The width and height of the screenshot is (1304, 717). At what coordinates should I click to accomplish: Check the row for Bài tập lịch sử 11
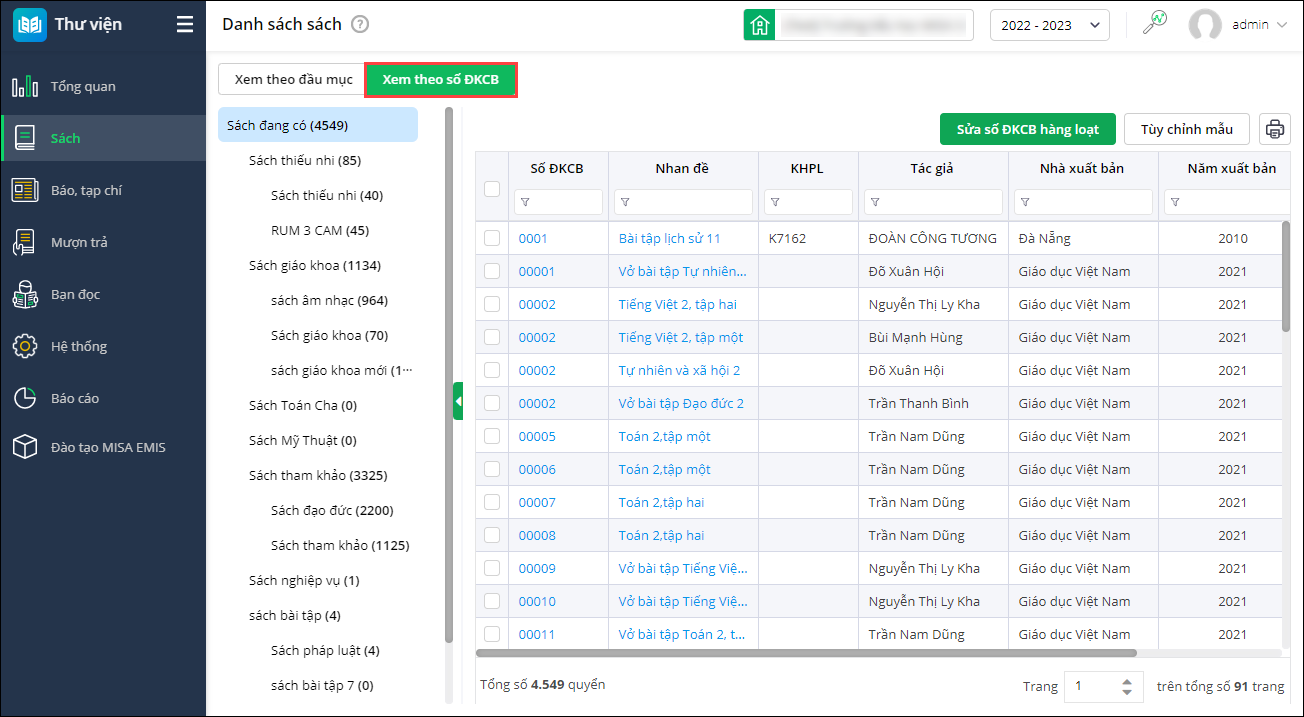[x=492, y=238]
